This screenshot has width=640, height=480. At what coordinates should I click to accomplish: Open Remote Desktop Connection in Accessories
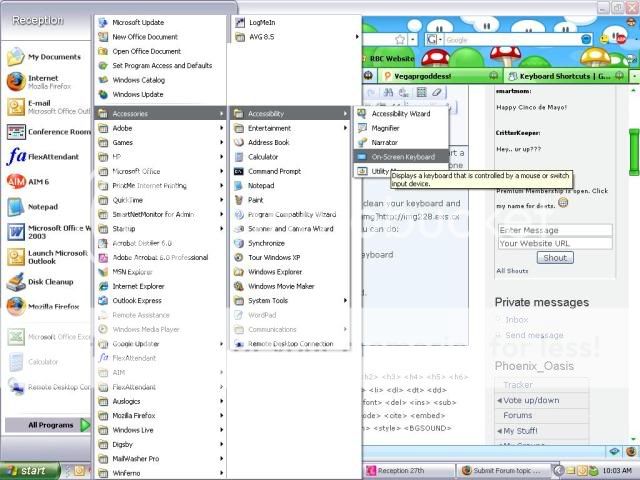(290, 344)
